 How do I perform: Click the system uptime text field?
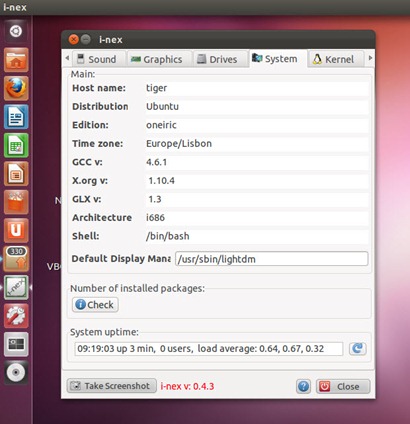[209, 349]
